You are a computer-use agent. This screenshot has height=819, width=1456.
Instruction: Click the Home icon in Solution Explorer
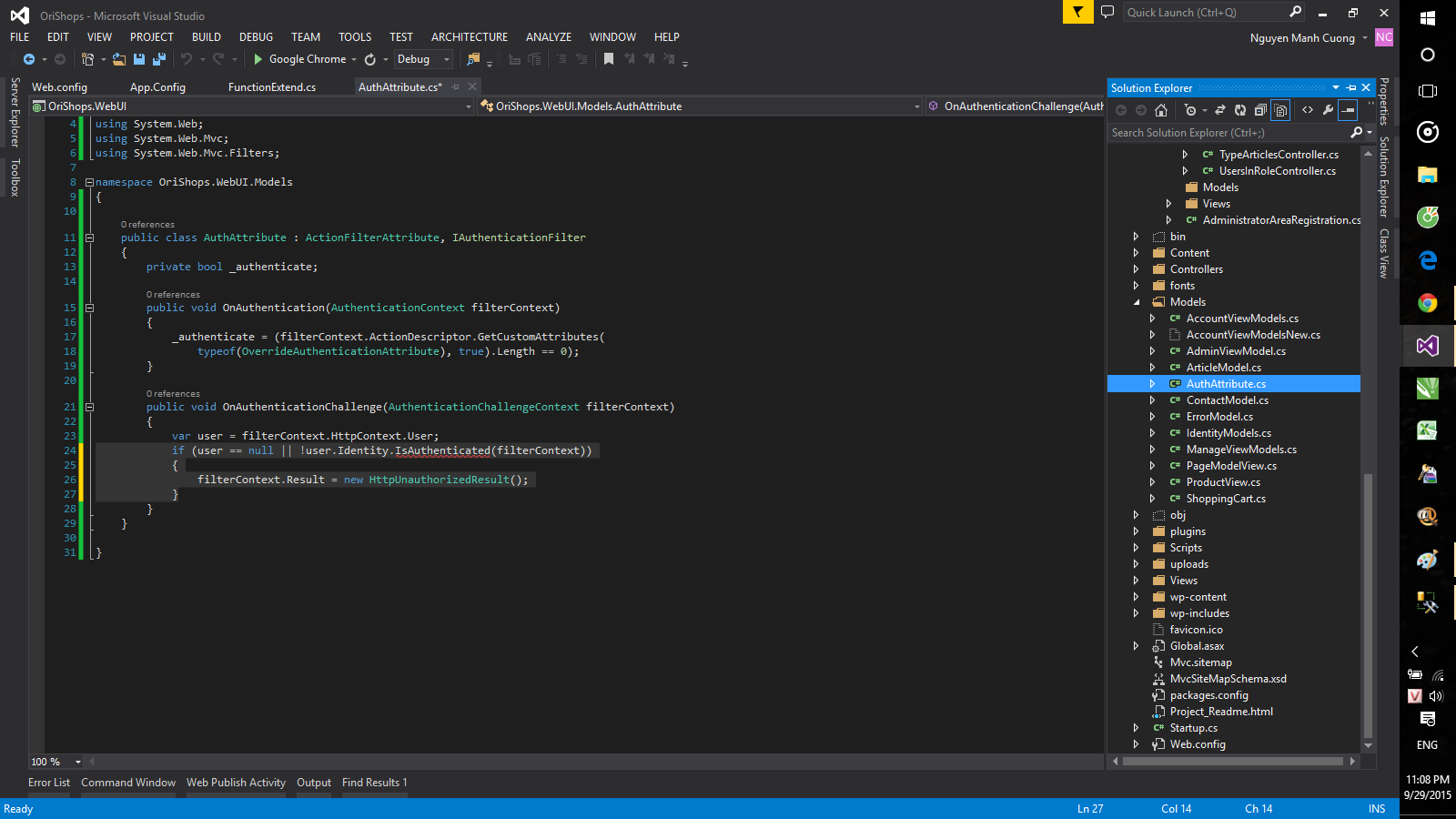[1161, 109]
